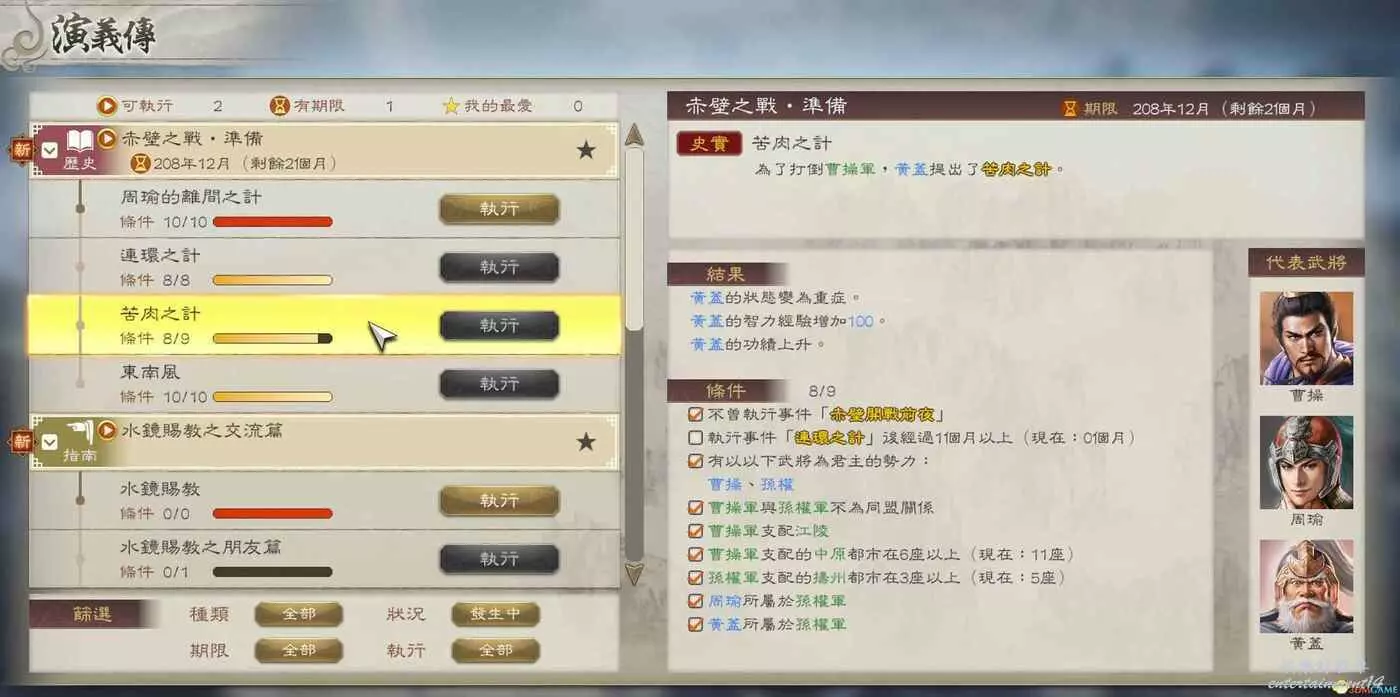Screen dimensions: 1400x697
Task: Select the 連環之計 event entry
Action: tap(324, 267)
